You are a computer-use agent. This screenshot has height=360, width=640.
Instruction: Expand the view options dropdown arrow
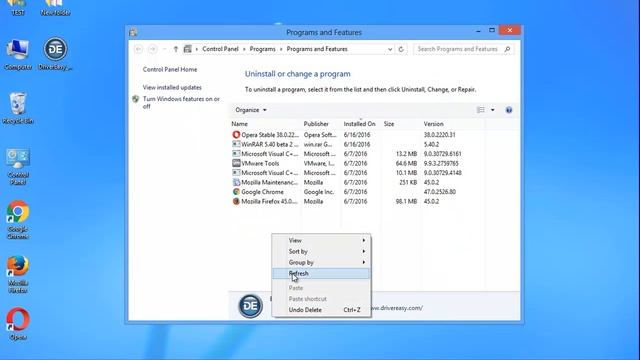493,110
